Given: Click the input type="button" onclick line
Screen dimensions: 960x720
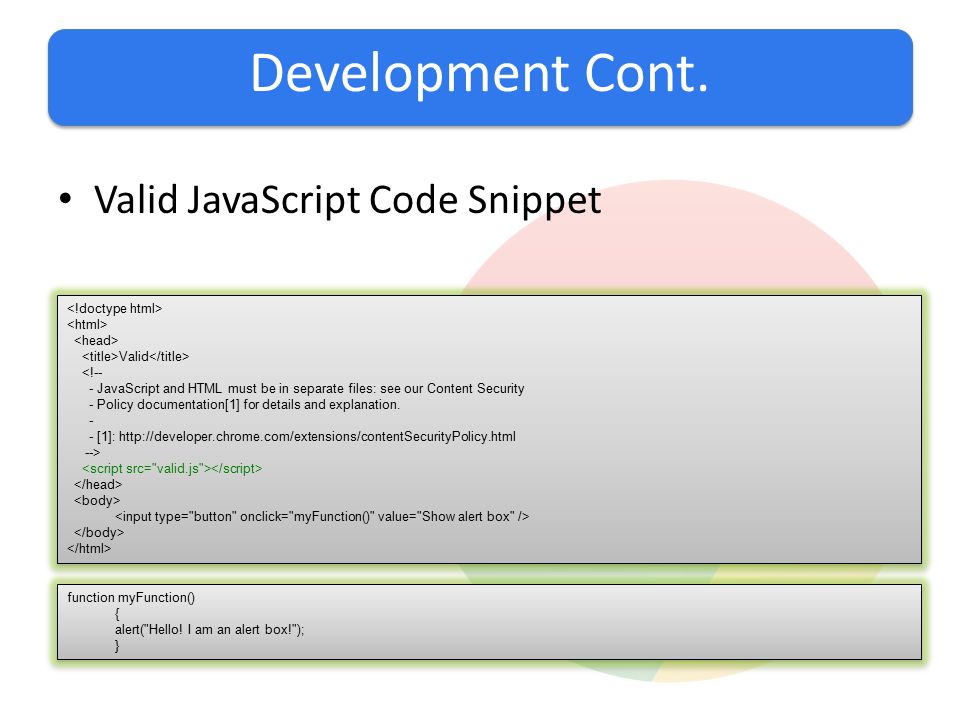Looking at the screenshot, I should pos(322,517).
